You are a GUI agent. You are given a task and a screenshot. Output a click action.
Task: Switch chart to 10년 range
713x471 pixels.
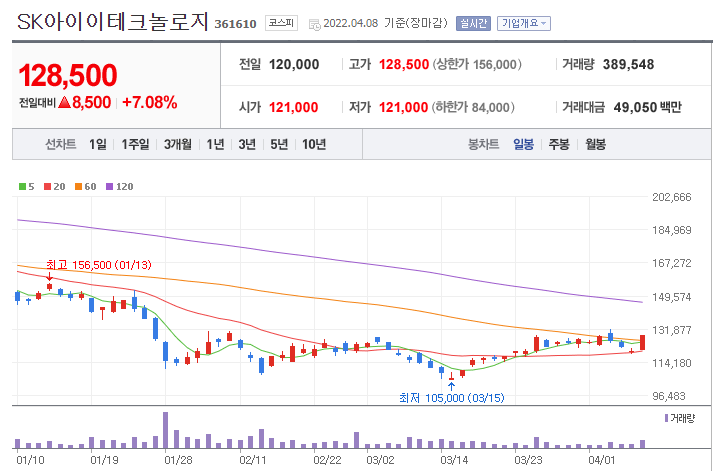pyautogui.click(x=314, y=145)
